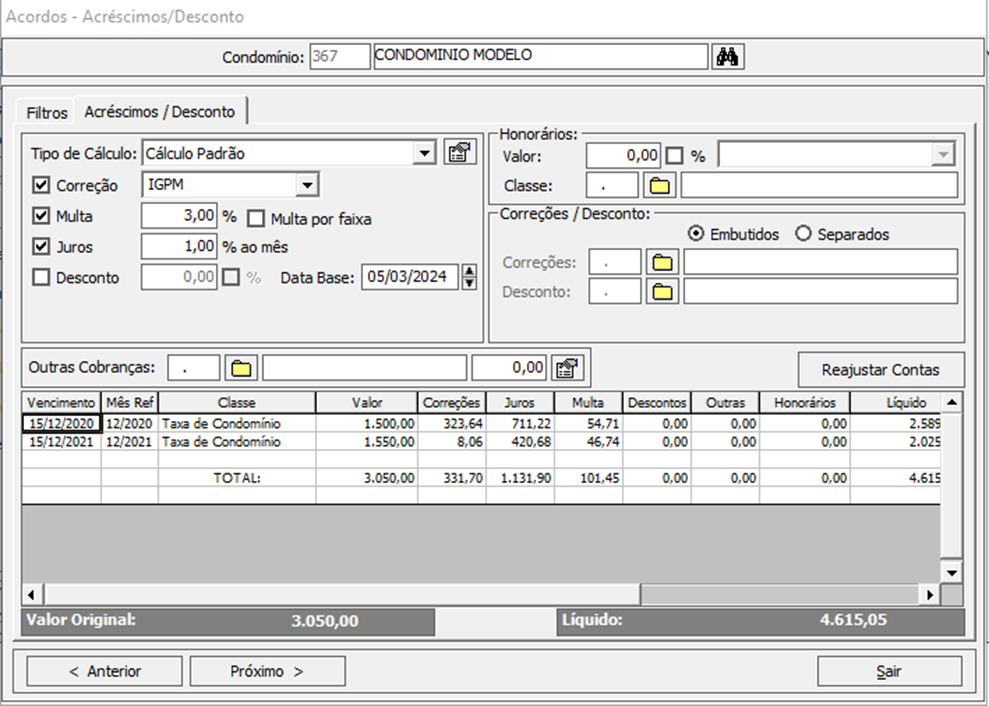Click Correções cell 8,06
The image size is (989, 706).
[452, 442]
